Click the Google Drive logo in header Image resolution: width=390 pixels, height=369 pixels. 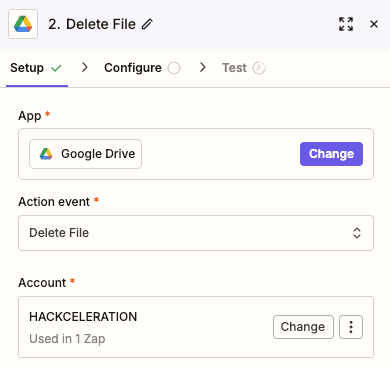click(x=23, y=24)
